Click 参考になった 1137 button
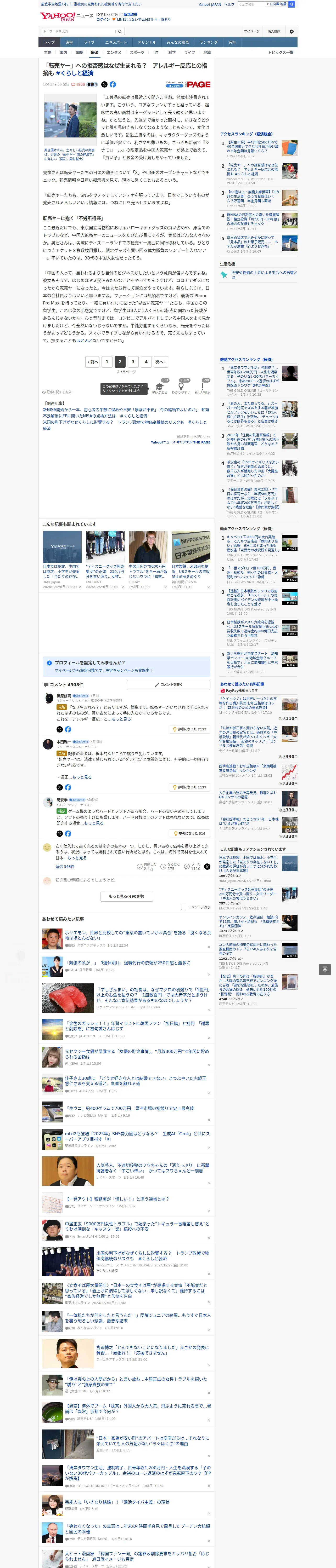The image size is (336, 1568). [190, 787]
